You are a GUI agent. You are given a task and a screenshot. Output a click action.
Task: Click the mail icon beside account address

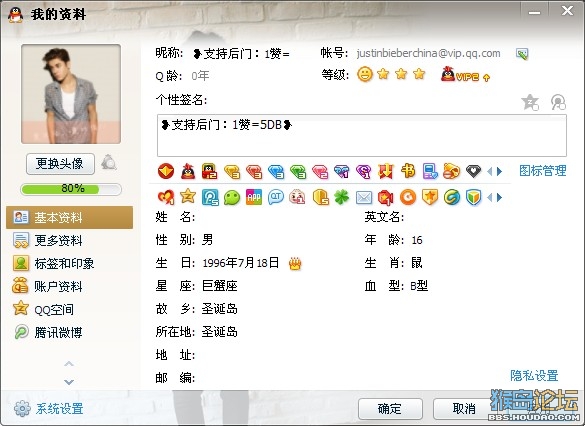click(522, 54)
